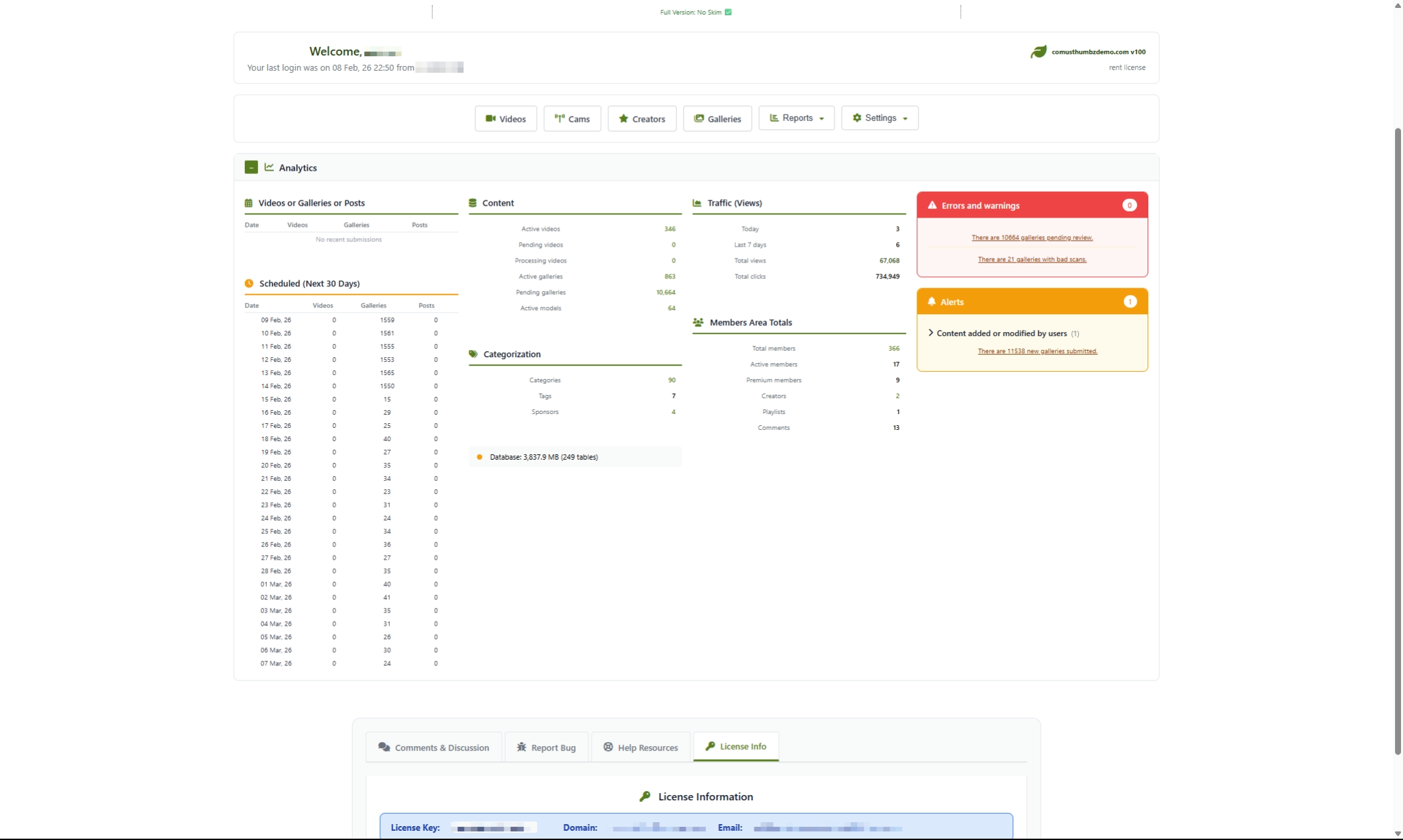
Task: Click the orange database status dot
Action: (x=480, y=457)
